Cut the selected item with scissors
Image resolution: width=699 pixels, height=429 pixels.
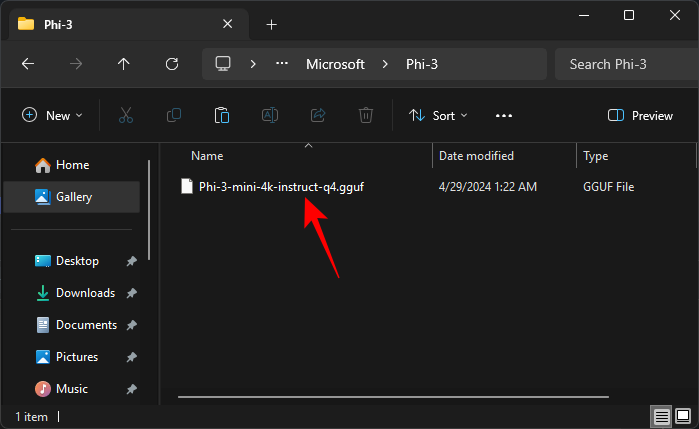point(126,116)
